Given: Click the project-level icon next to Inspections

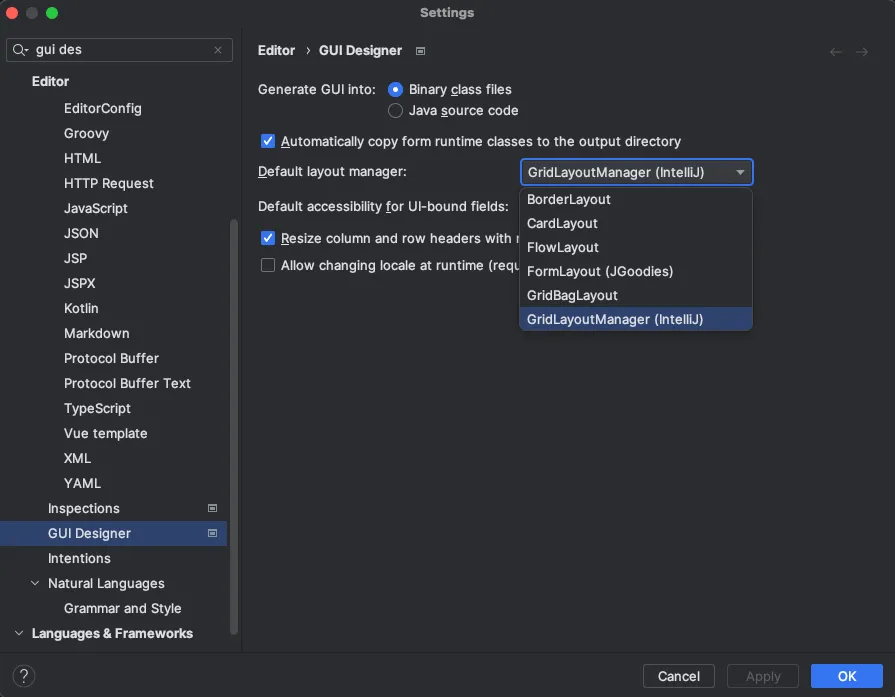Looking at the screenshot, I should [212, 508].
